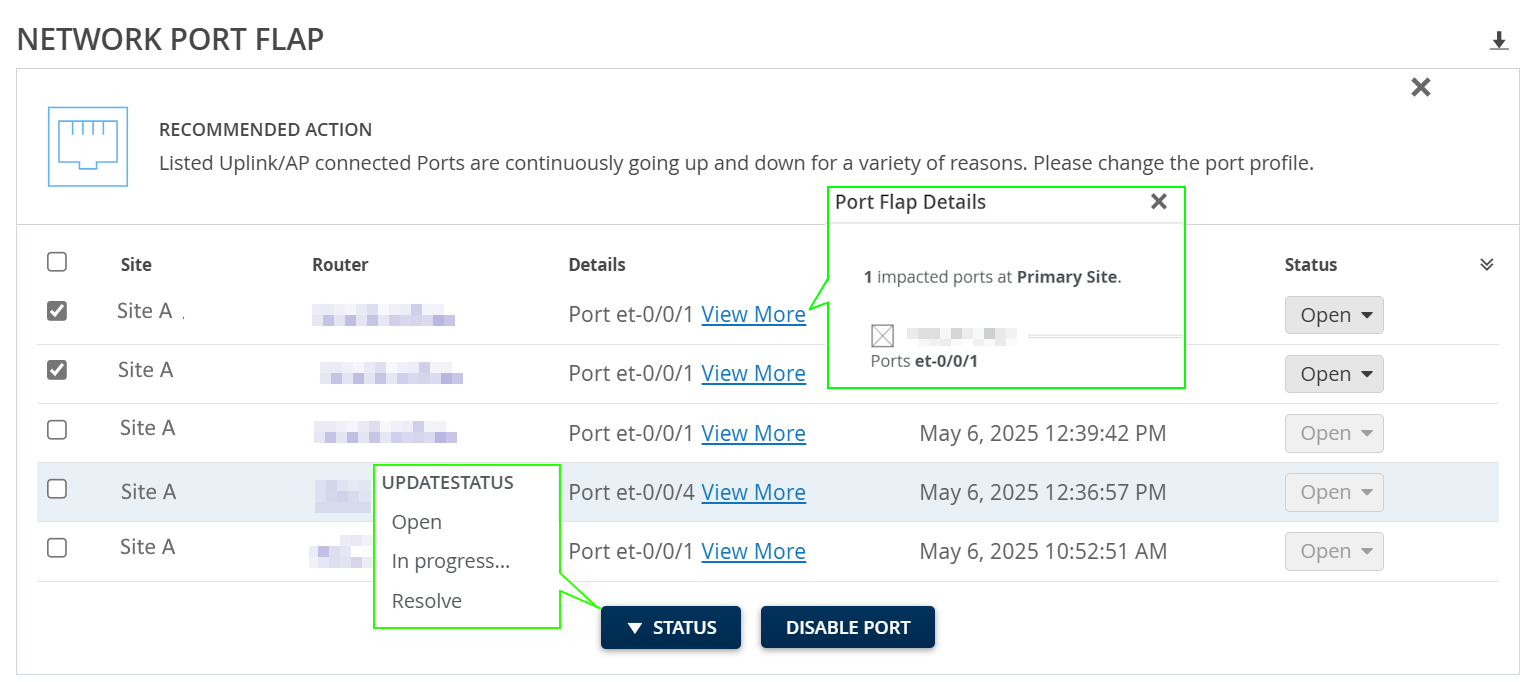The image size is (1526, 682).
Task: Click View More in the first row
Action: coord(753,314)
